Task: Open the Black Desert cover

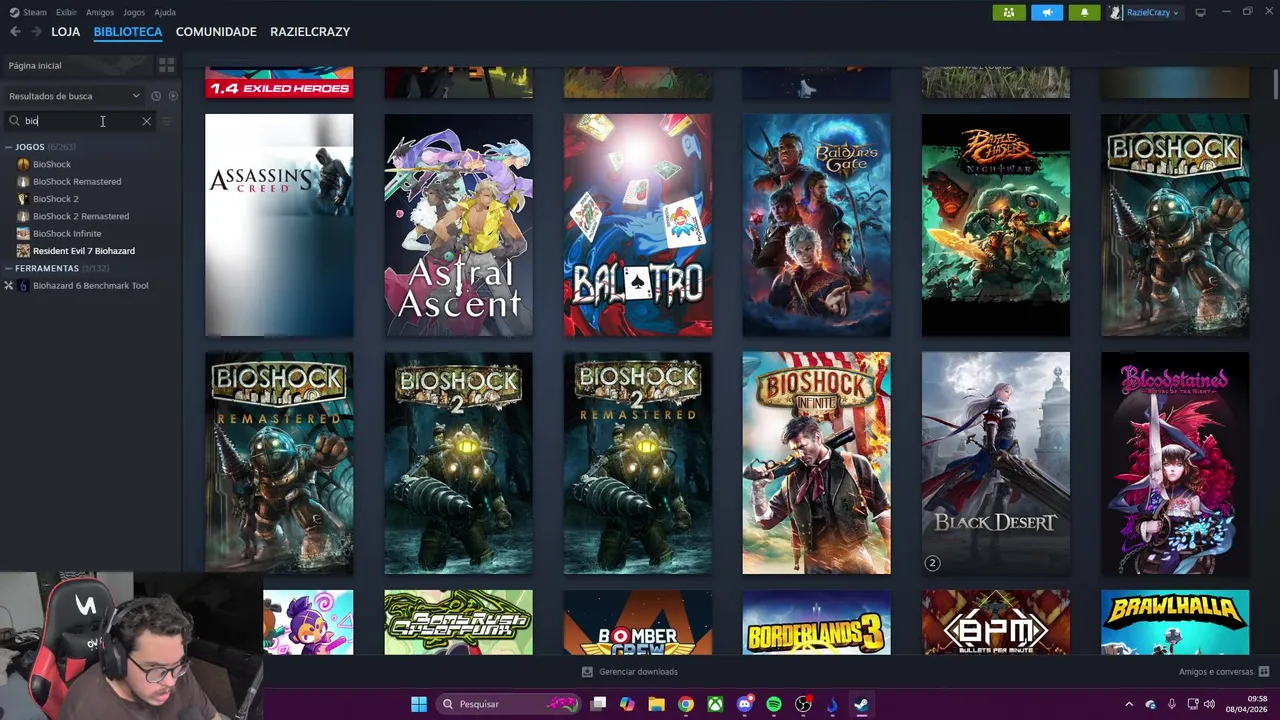Action: (996, 463)
